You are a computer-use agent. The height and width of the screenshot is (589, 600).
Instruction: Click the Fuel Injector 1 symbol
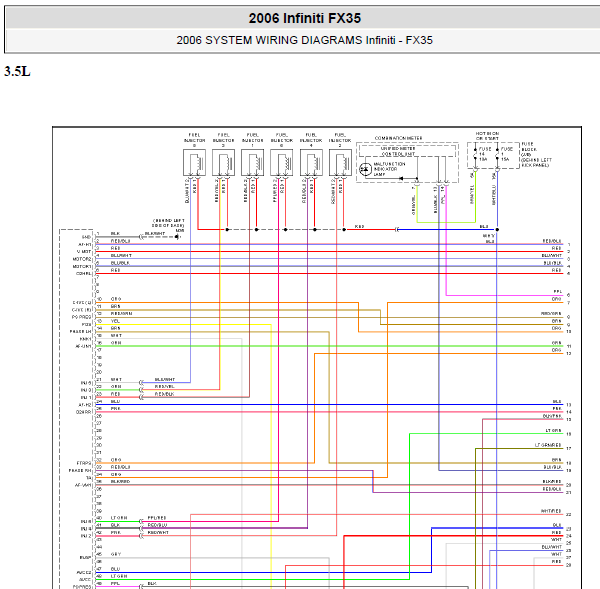pos(253,163)
